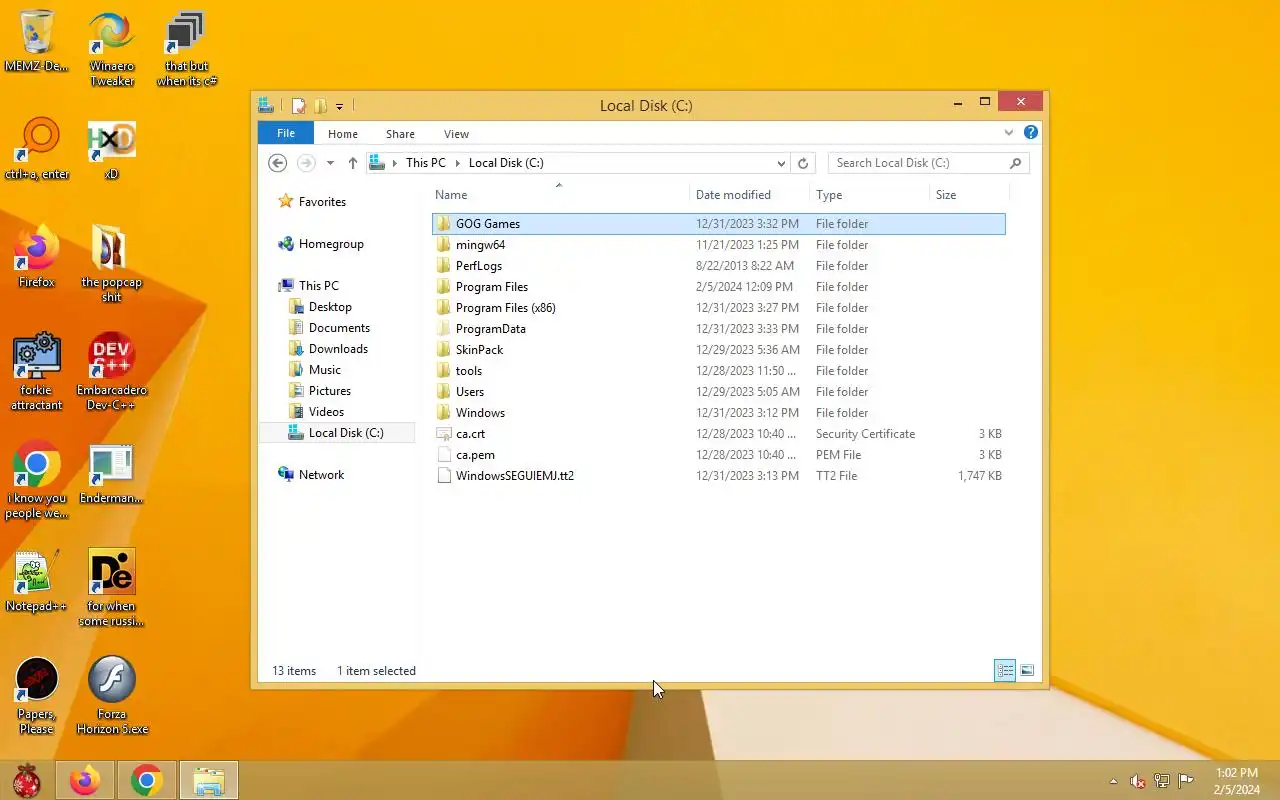The image size is (1280, 800).
Task: Click the muted volume tray icon
Action: (x=1137, y=781)
